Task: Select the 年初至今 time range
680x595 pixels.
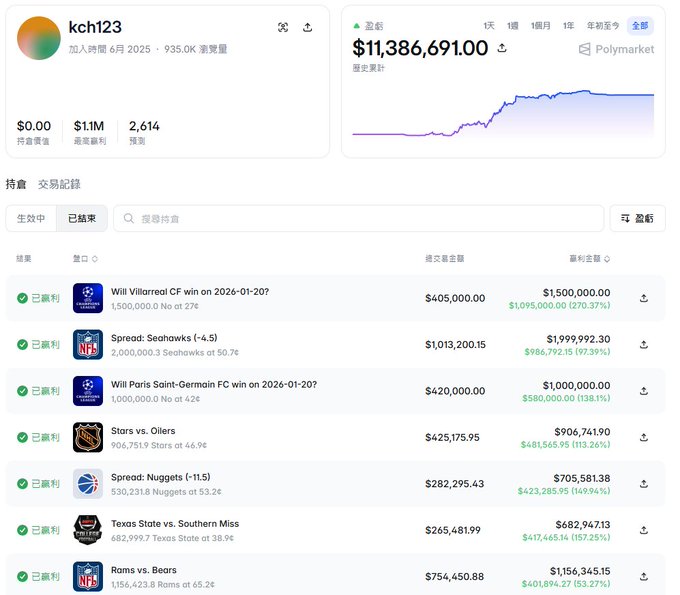Action: [602, 26]
